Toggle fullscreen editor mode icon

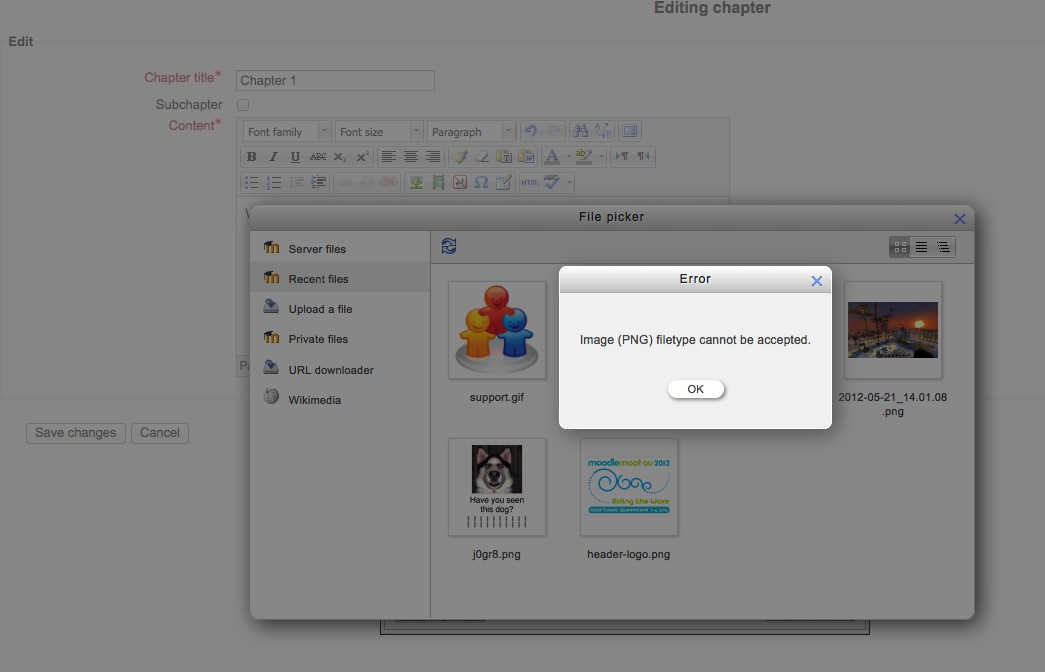[x=629, y=131]
